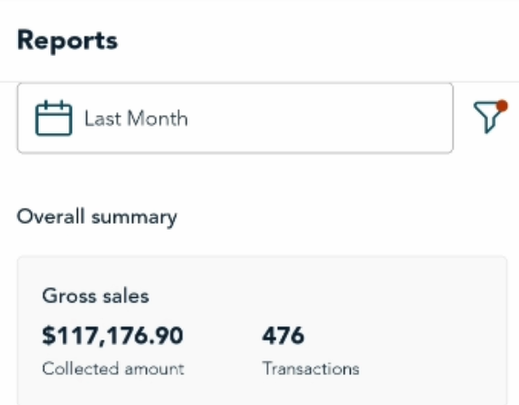Click the $117,176.90 collected amount value
The image size is (519, 405).
coord(113,335)
